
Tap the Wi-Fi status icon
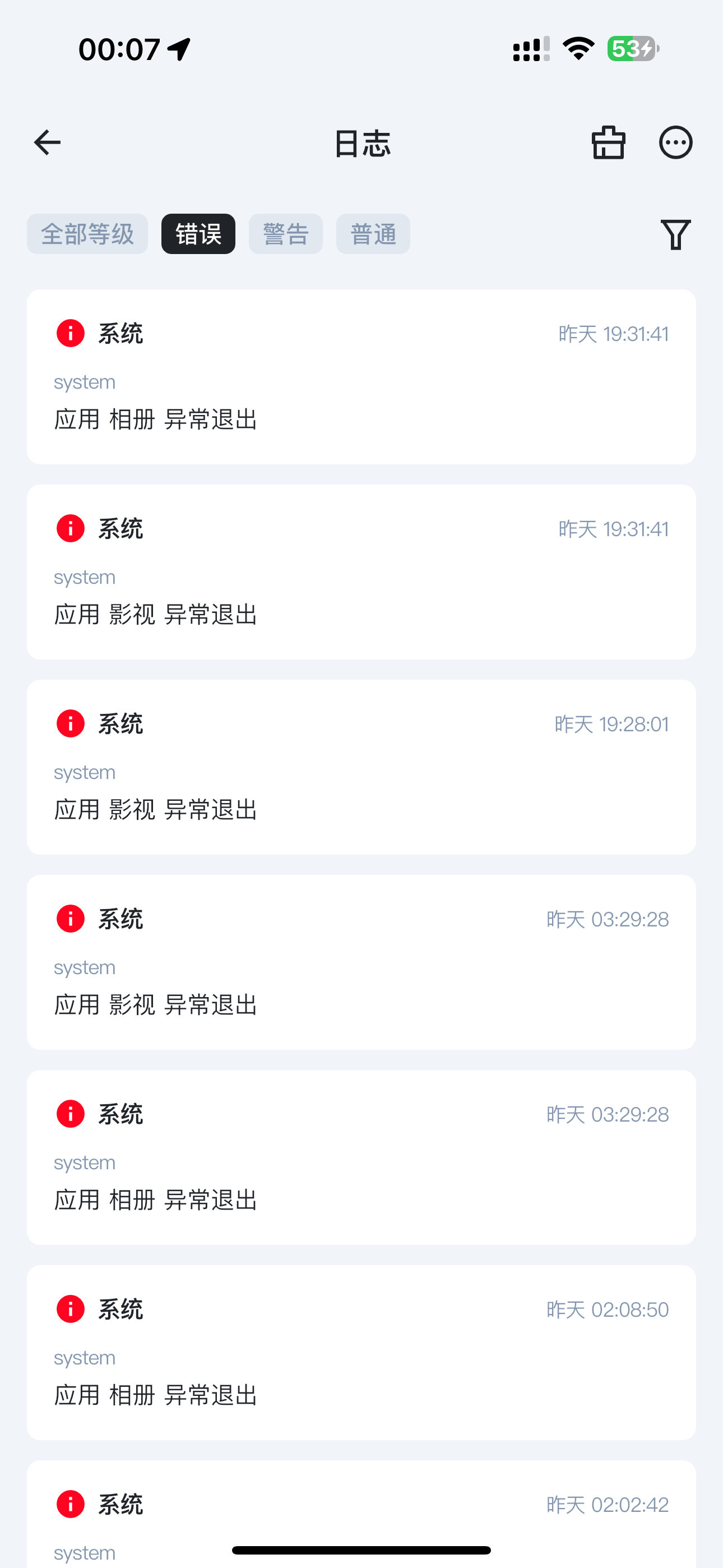578,49
